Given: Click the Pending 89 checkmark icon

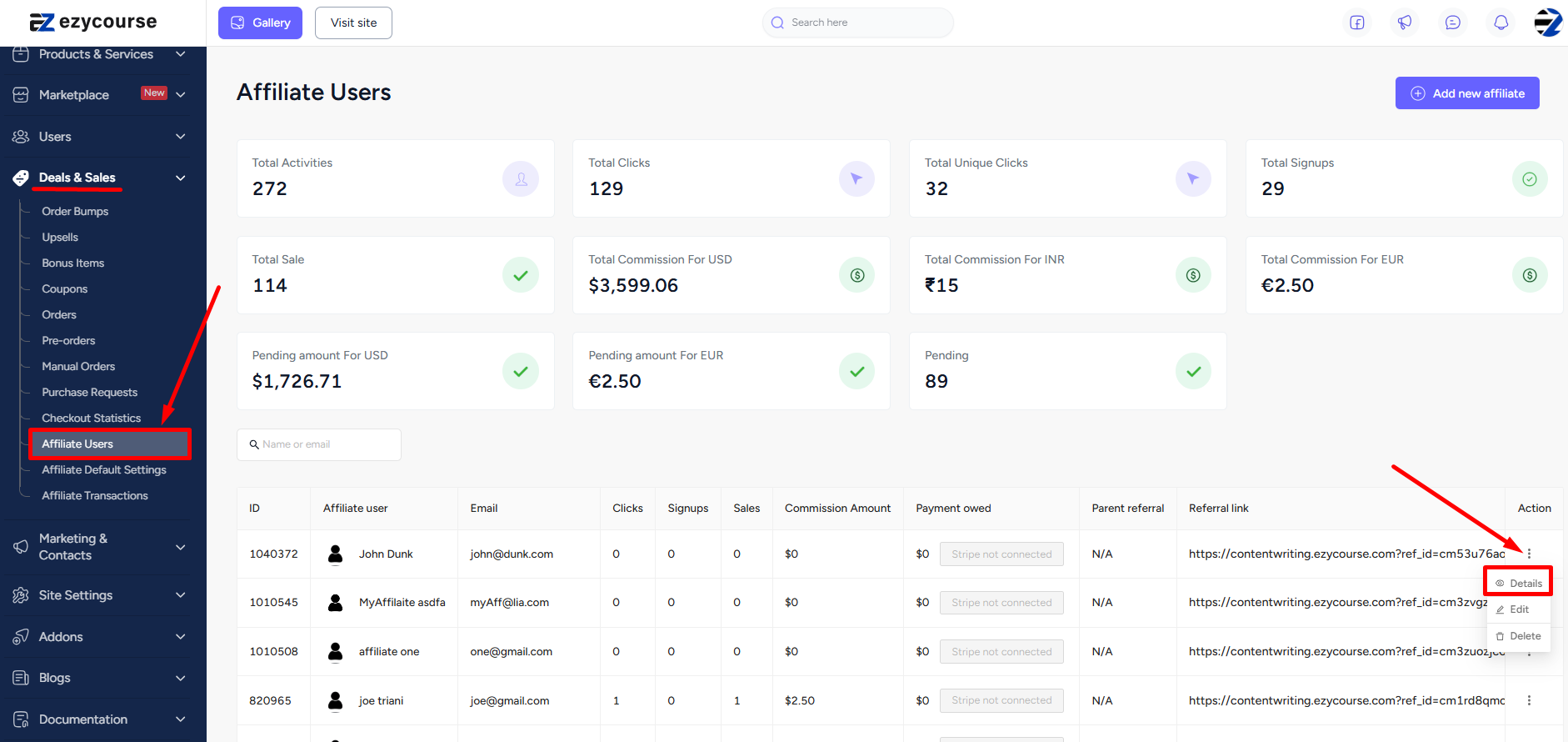Looking at the screenshot, I should click(x=1193, y=371).
